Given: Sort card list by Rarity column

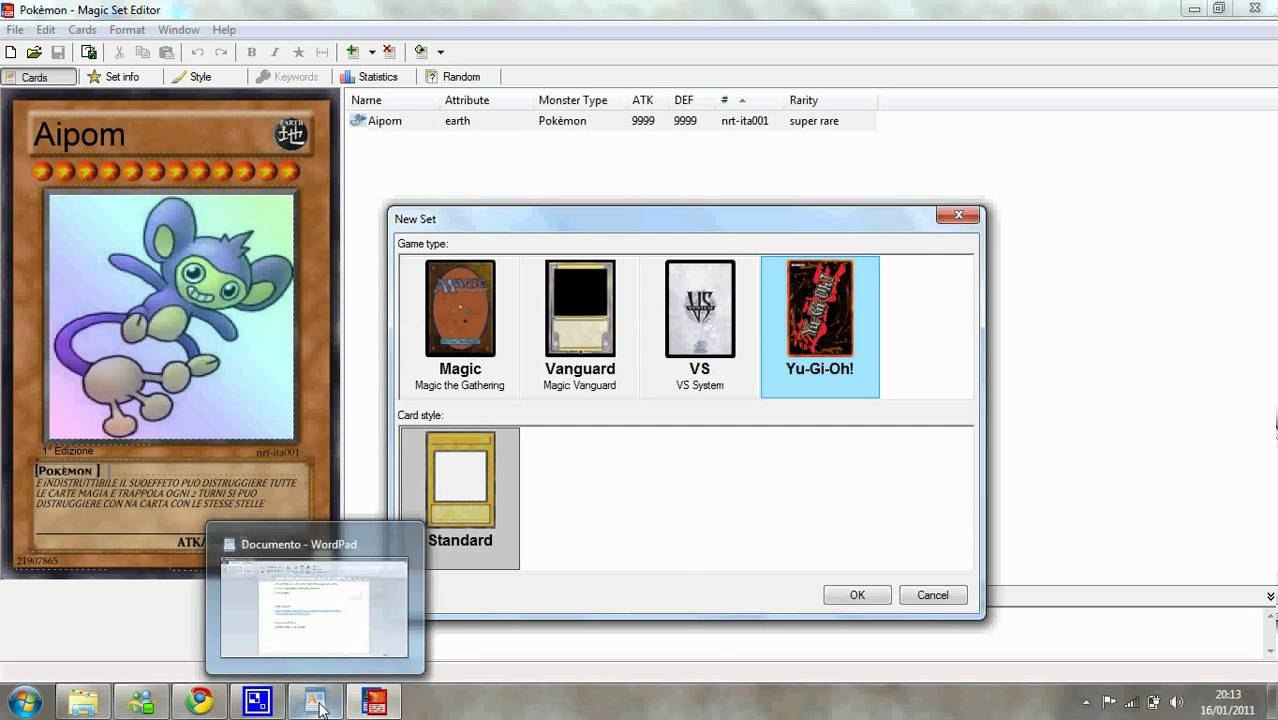Looking at the screenshot, I should coord(831,100).
